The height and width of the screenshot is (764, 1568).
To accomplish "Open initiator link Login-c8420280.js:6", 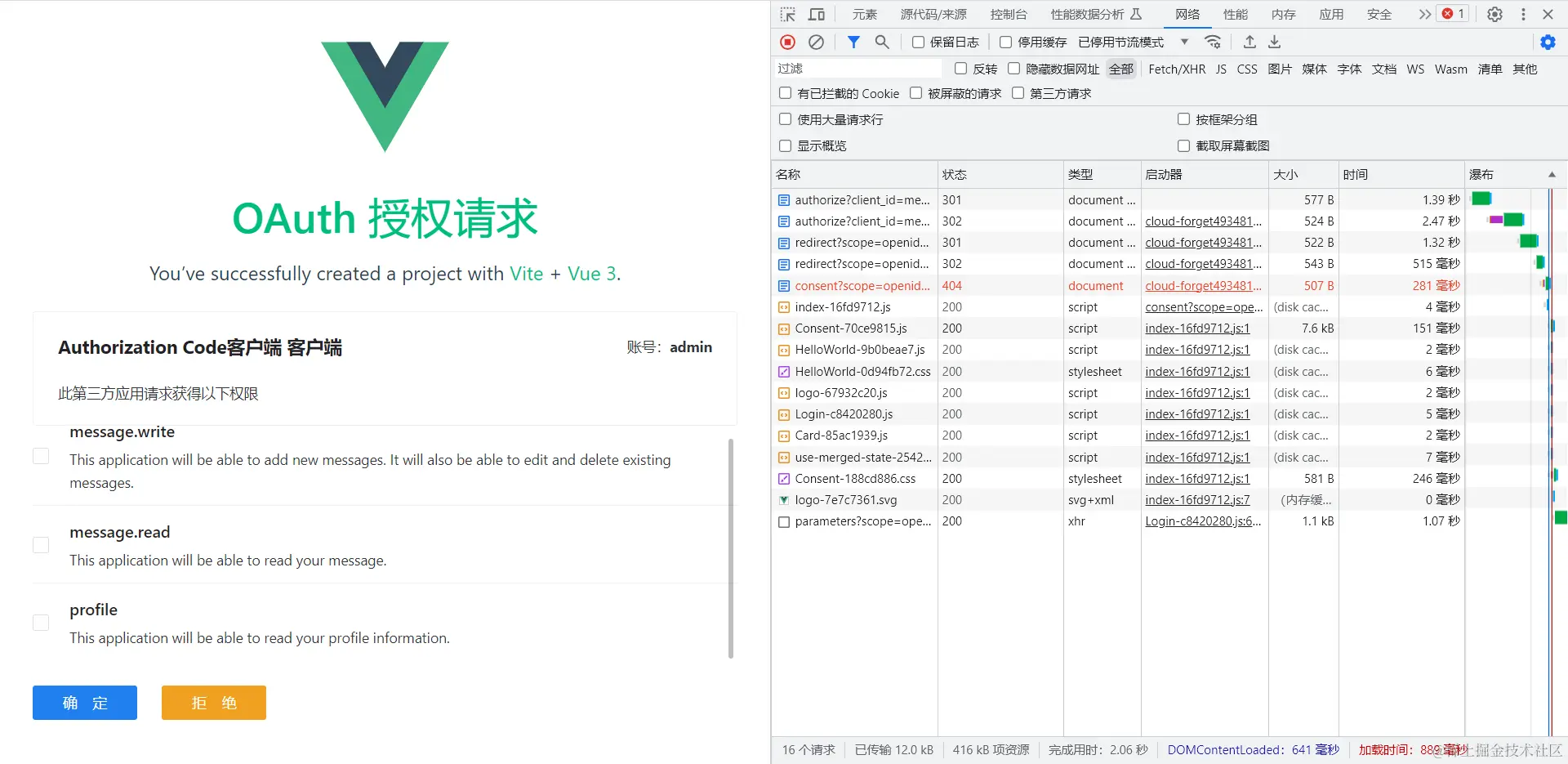I will [x=1203, y=521].
